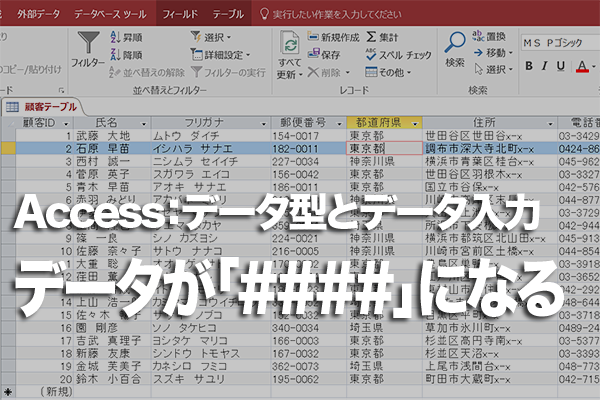Save record with 保存

tap(324, 55)
